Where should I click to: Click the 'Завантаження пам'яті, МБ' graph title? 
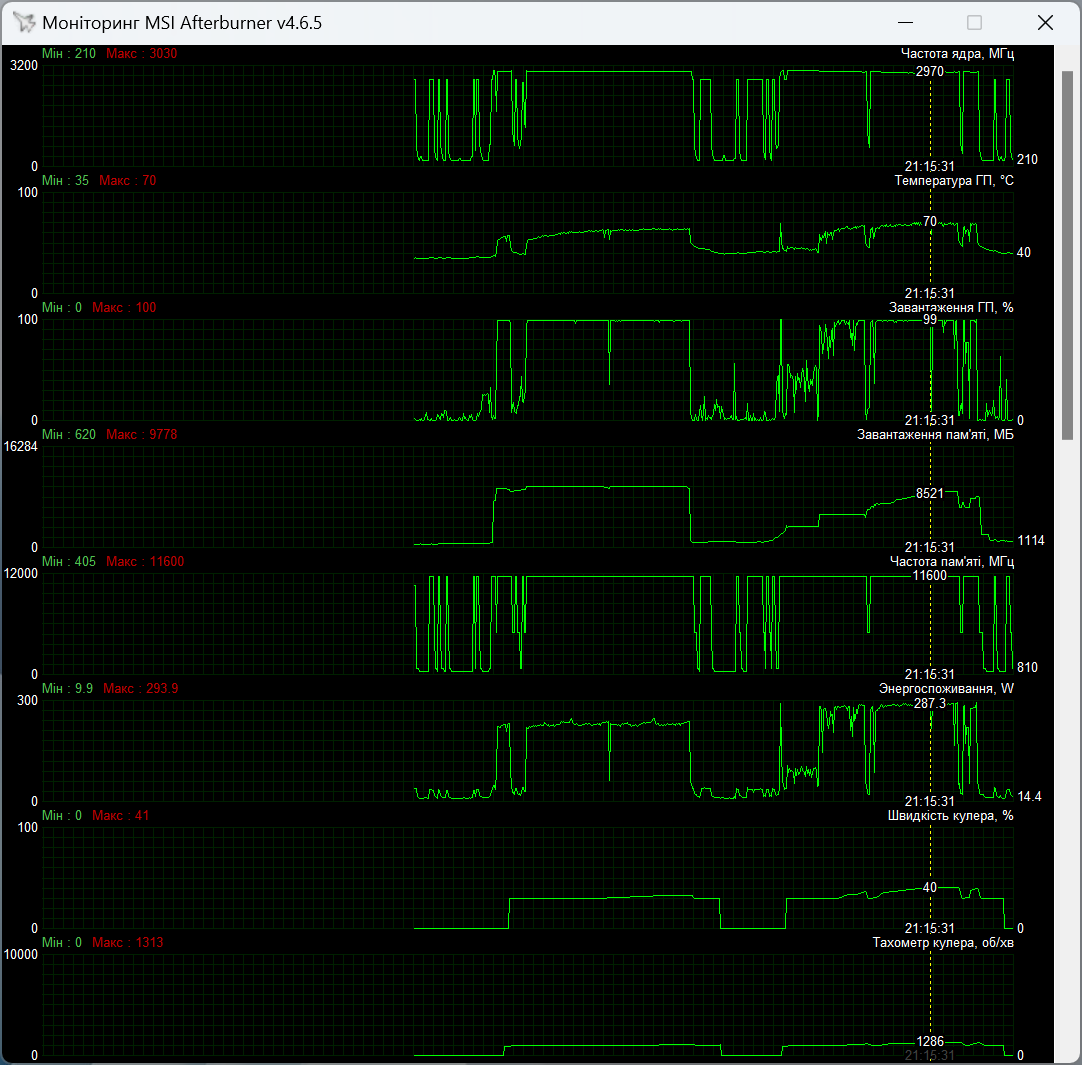(934, 434)
